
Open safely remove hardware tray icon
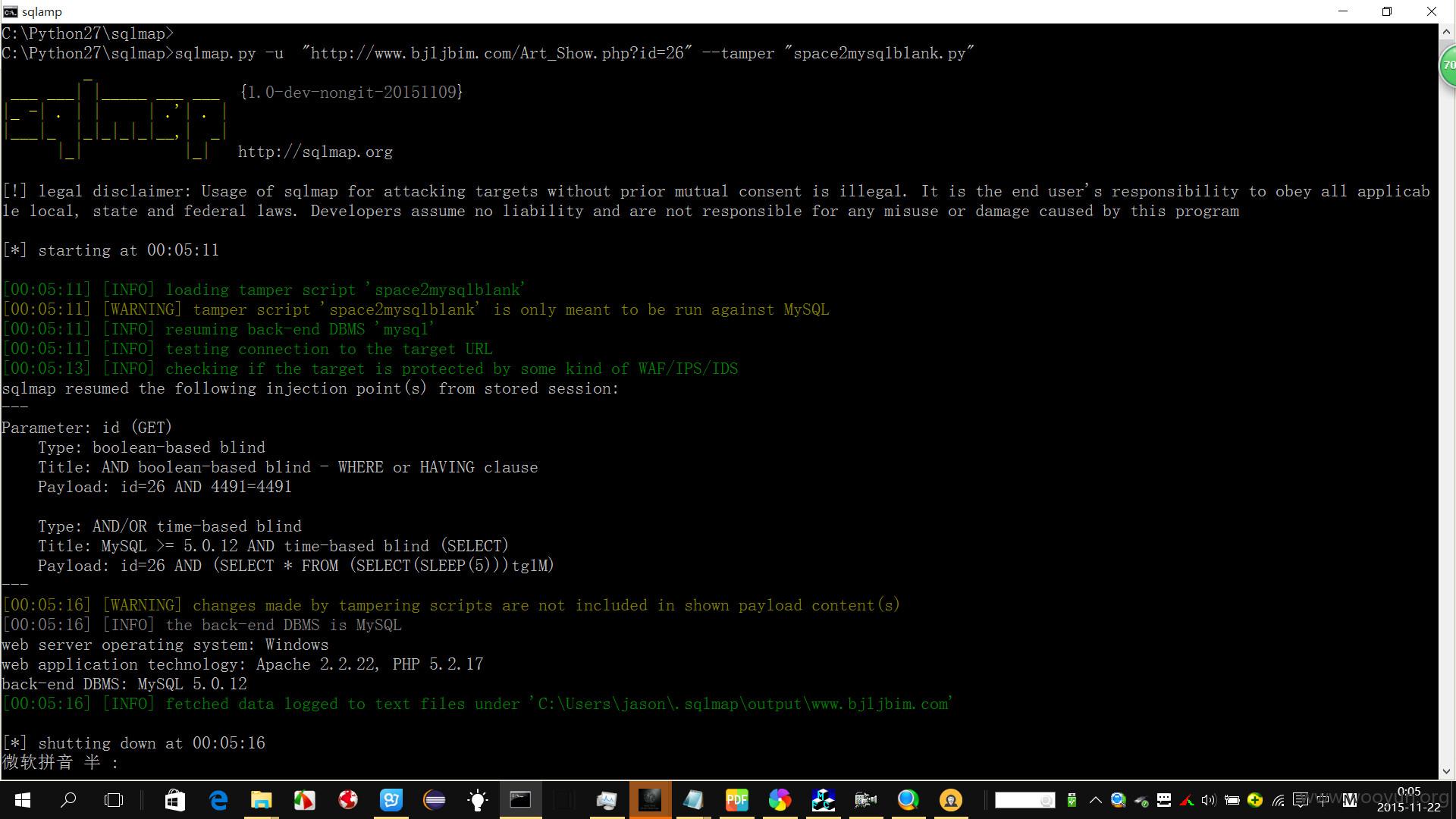point(1141,801)
